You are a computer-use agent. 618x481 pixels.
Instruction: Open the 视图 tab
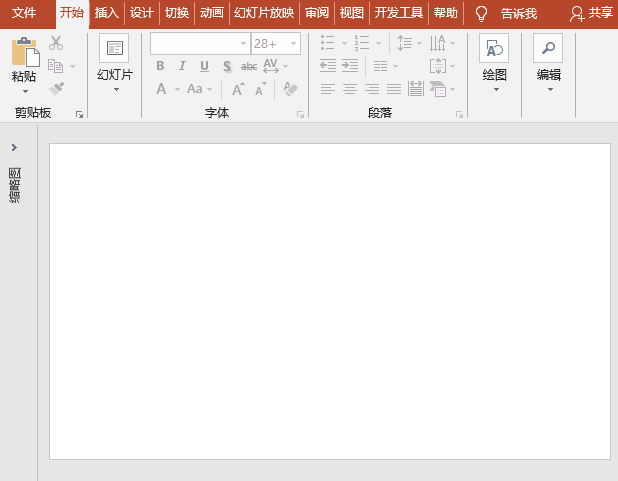(x=351, y=13)
